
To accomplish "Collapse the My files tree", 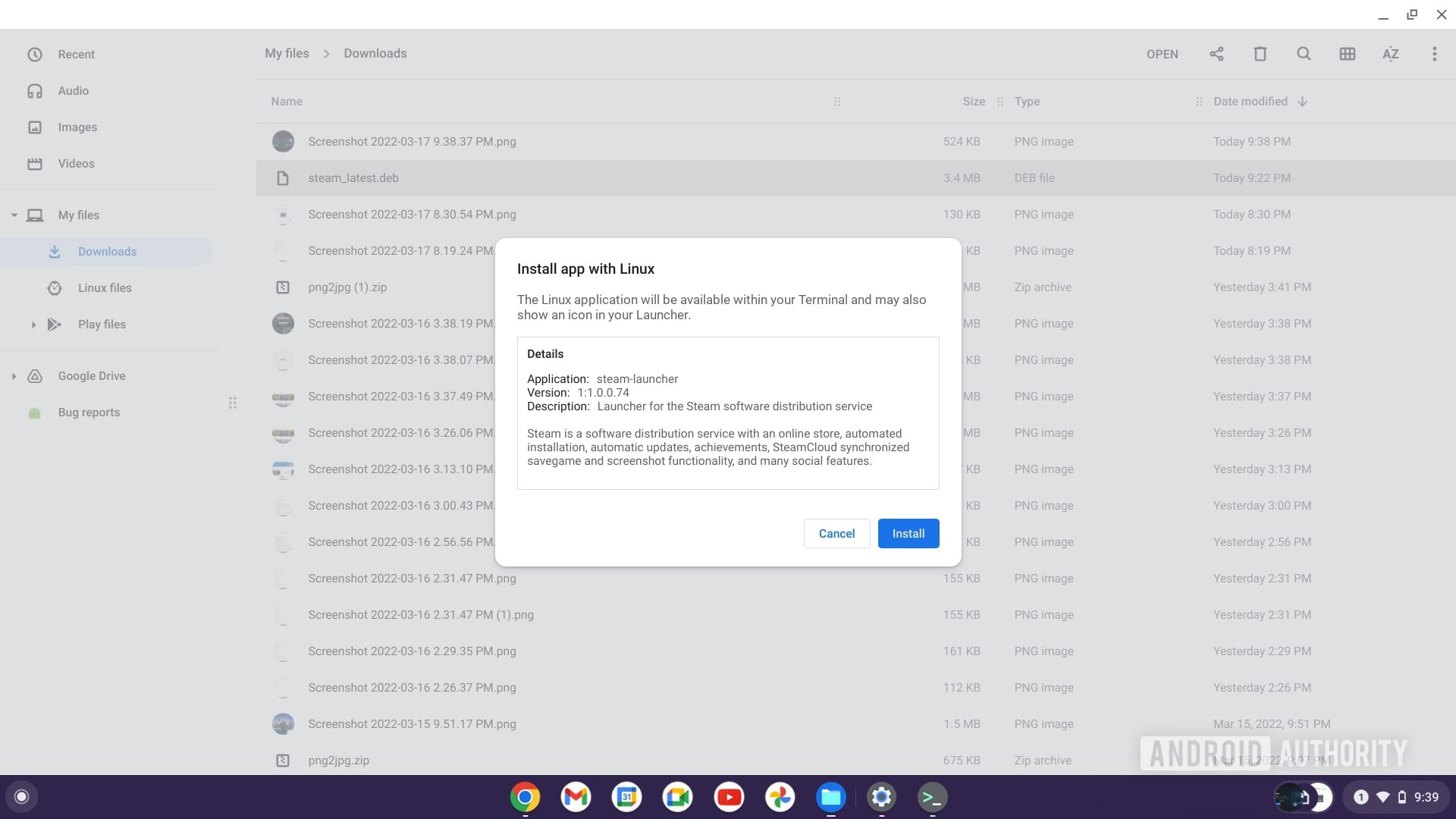I will click(x=14, y=215).
